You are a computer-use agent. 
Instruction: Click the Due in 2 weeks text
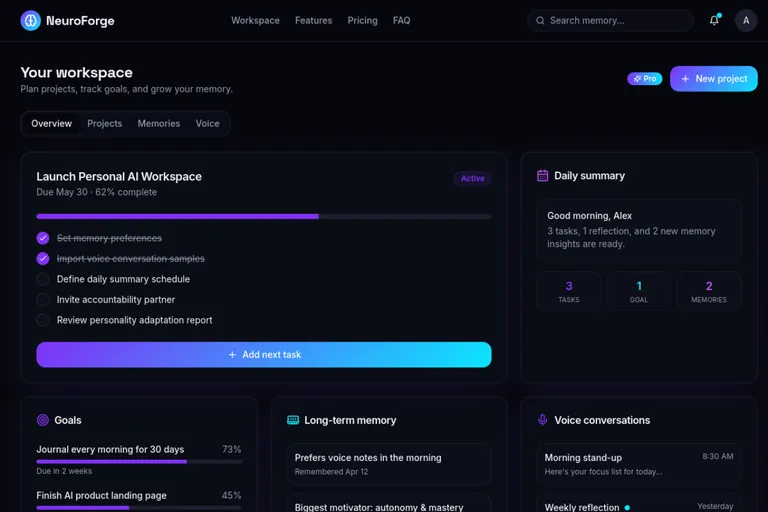[64, 471]
